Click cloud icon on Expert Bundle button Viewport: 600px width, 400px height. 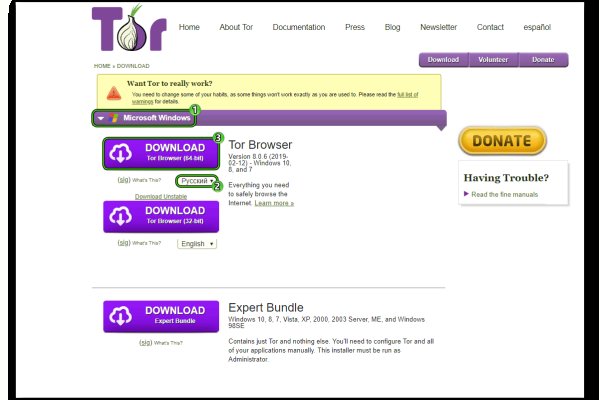121,316
